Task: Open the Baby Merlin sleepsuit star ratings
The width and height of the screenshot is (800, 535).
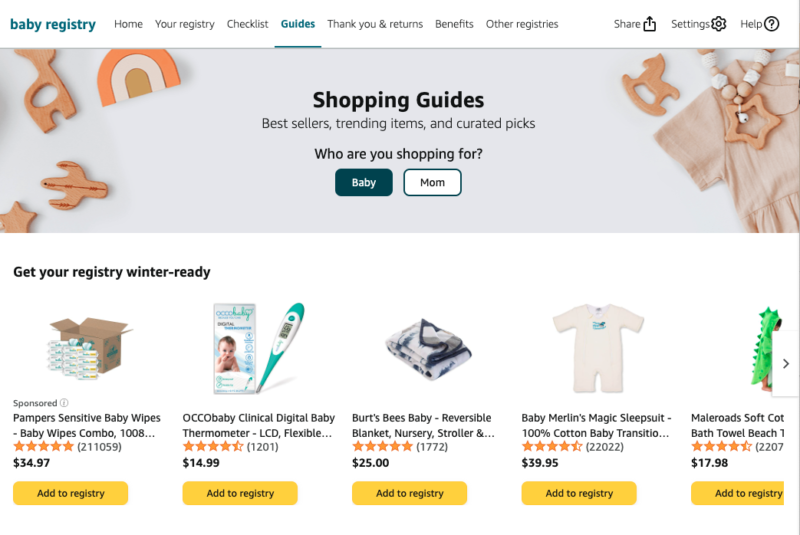Action: (x=552, y=446)
